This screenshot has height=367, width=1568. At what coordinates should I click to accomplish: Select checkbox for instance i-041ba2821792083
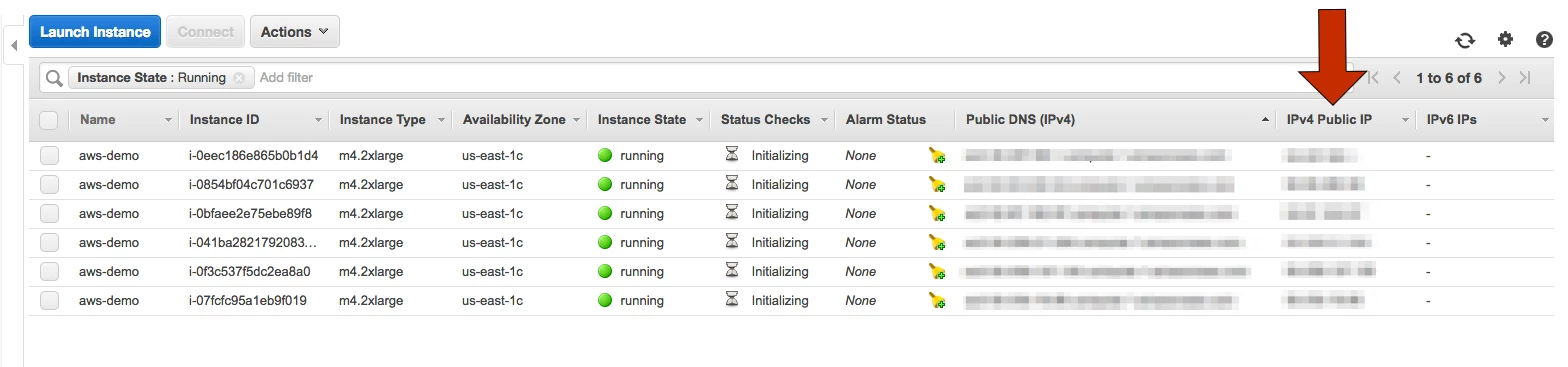point(49,242)
